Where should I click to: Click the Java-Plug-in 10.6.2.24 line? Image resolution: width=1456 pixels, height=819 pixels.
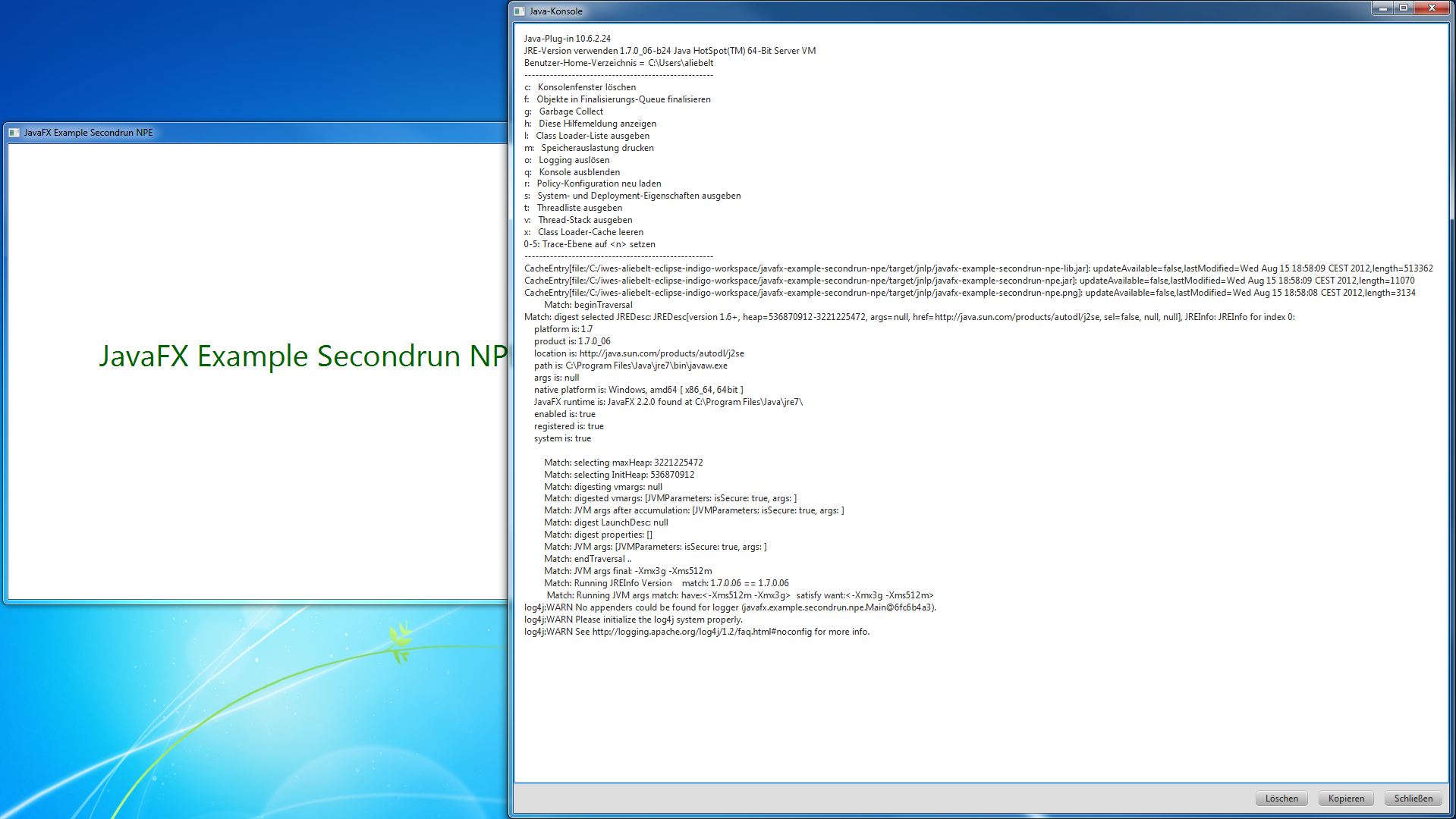[567, 39]
